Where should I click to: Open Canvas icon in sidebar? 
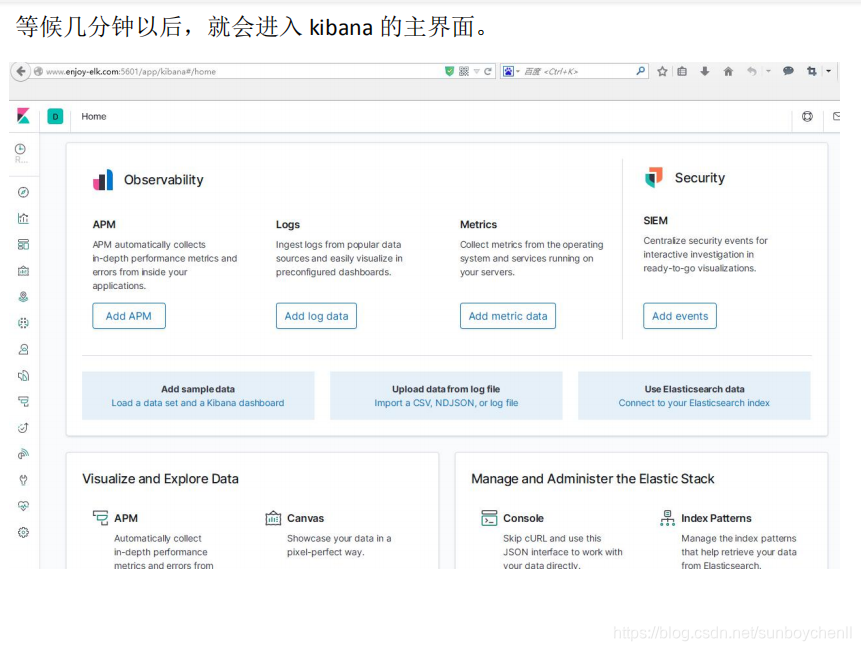tap(23, 271)
